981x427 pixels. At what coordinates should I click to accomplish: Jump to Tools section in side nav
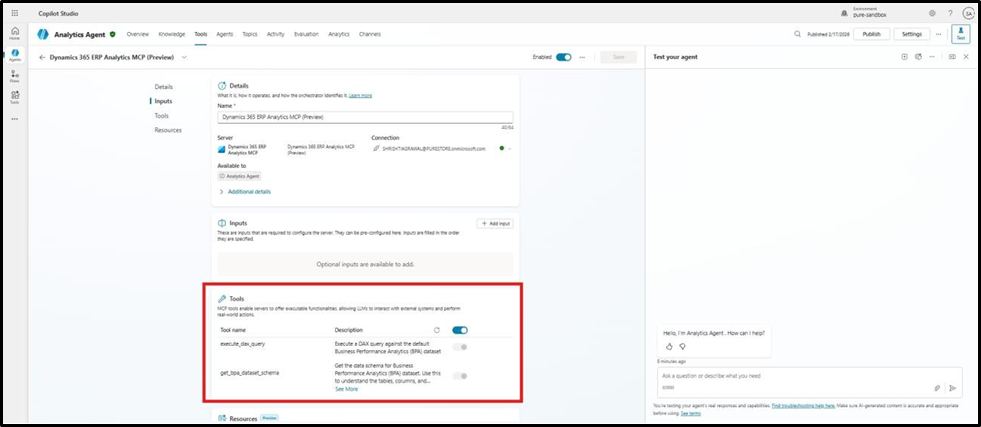point(161,116)
